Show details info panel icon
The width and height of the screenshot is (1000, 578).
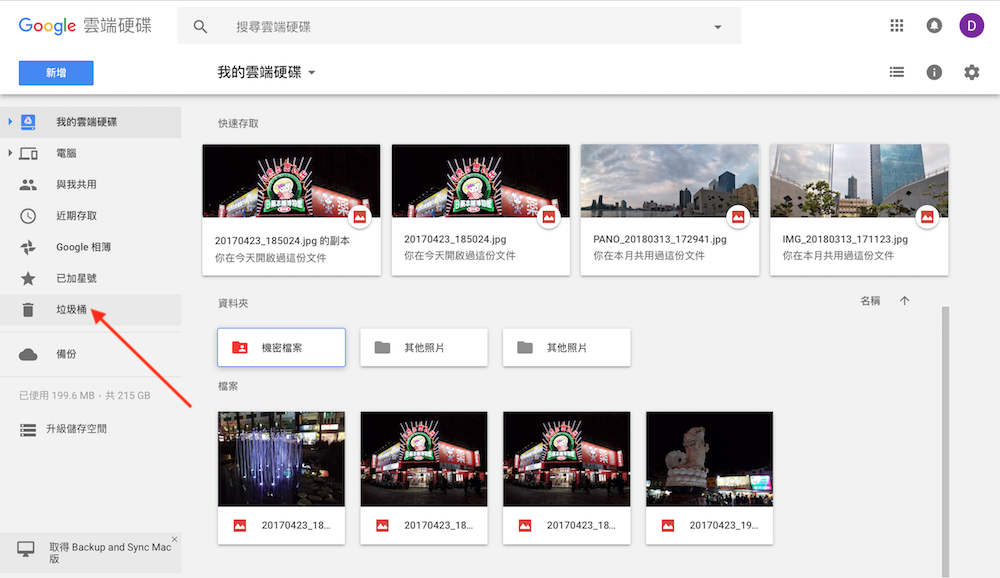coord(934,72)
